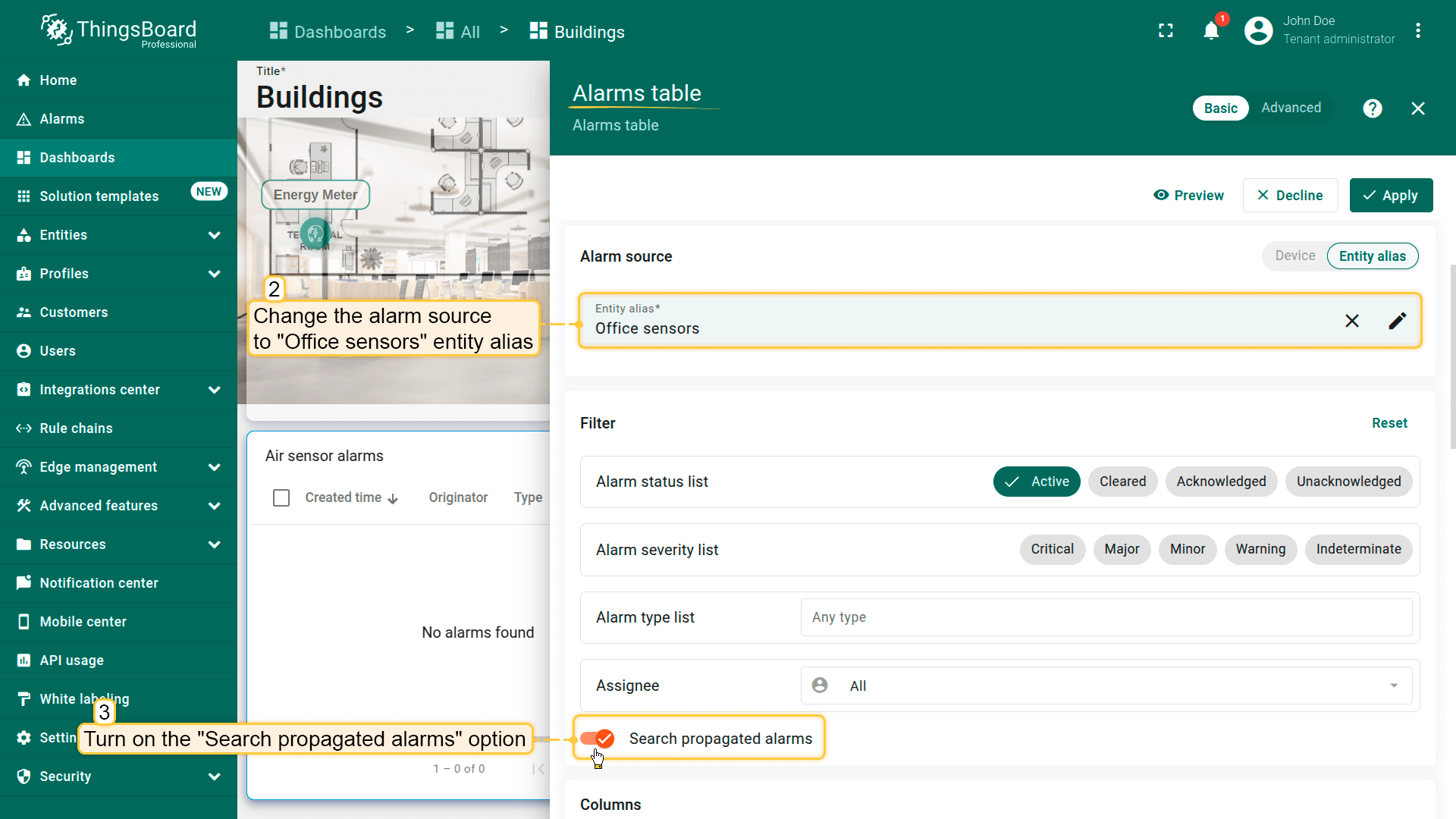
Task: Click the right-side panel scrollbar
Action: pyautogui.click(x=1451, y=356)
